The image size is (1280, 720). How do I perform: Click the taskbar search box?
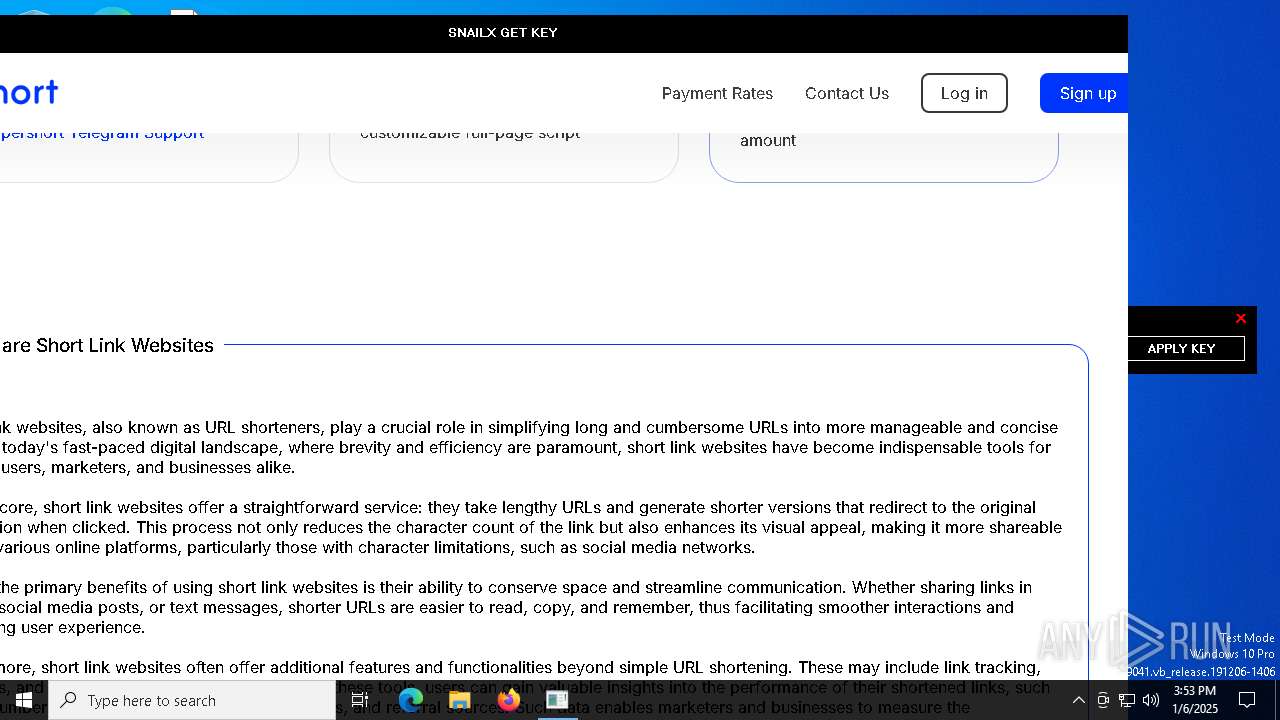click(x=192, y=700)
